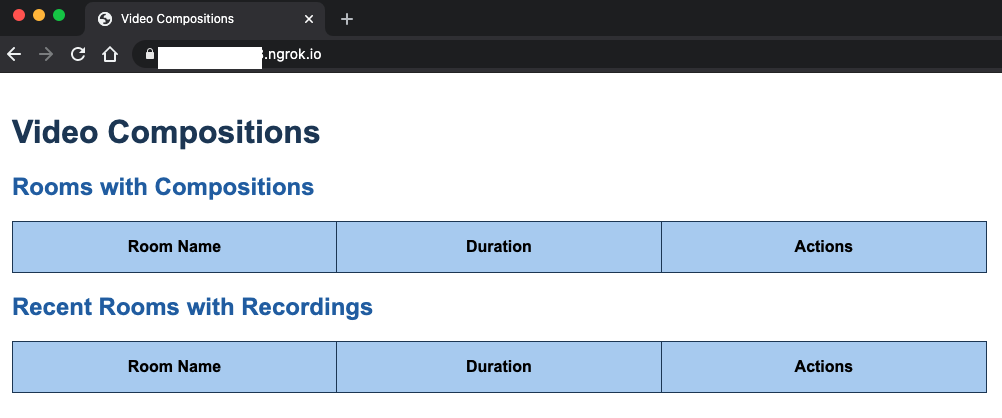
Task: Click Duration header under Recent Rooms
Action: coord(498,367)
